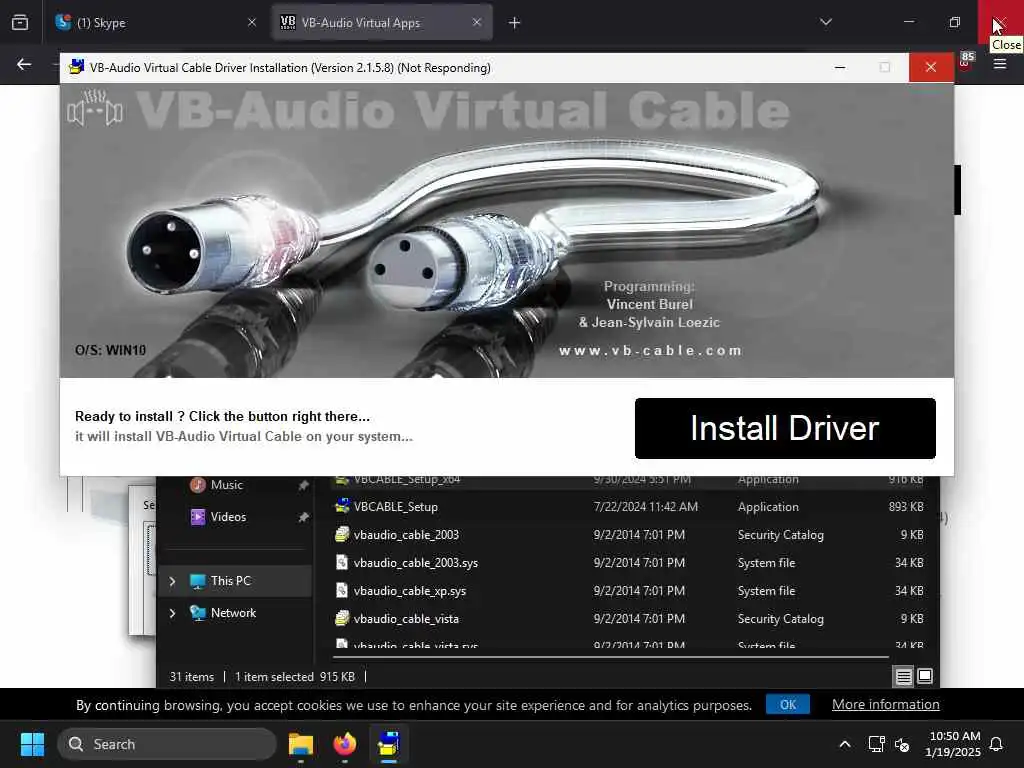1024x768 pixels.
Task: Open the muted volume tray icon
Action: click(x=902, y=744)
